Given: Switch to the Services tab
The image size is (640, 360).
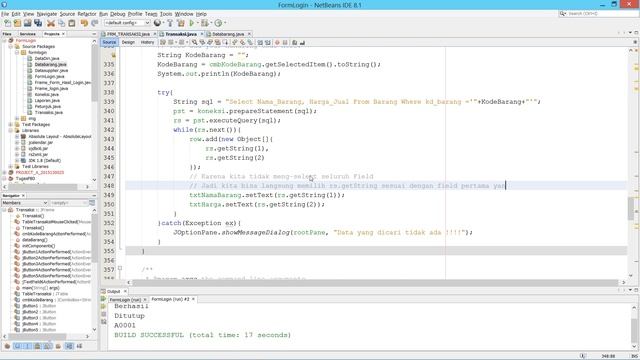Looking at the screenshot, I should pyautogui.click(x=27, y=34).
